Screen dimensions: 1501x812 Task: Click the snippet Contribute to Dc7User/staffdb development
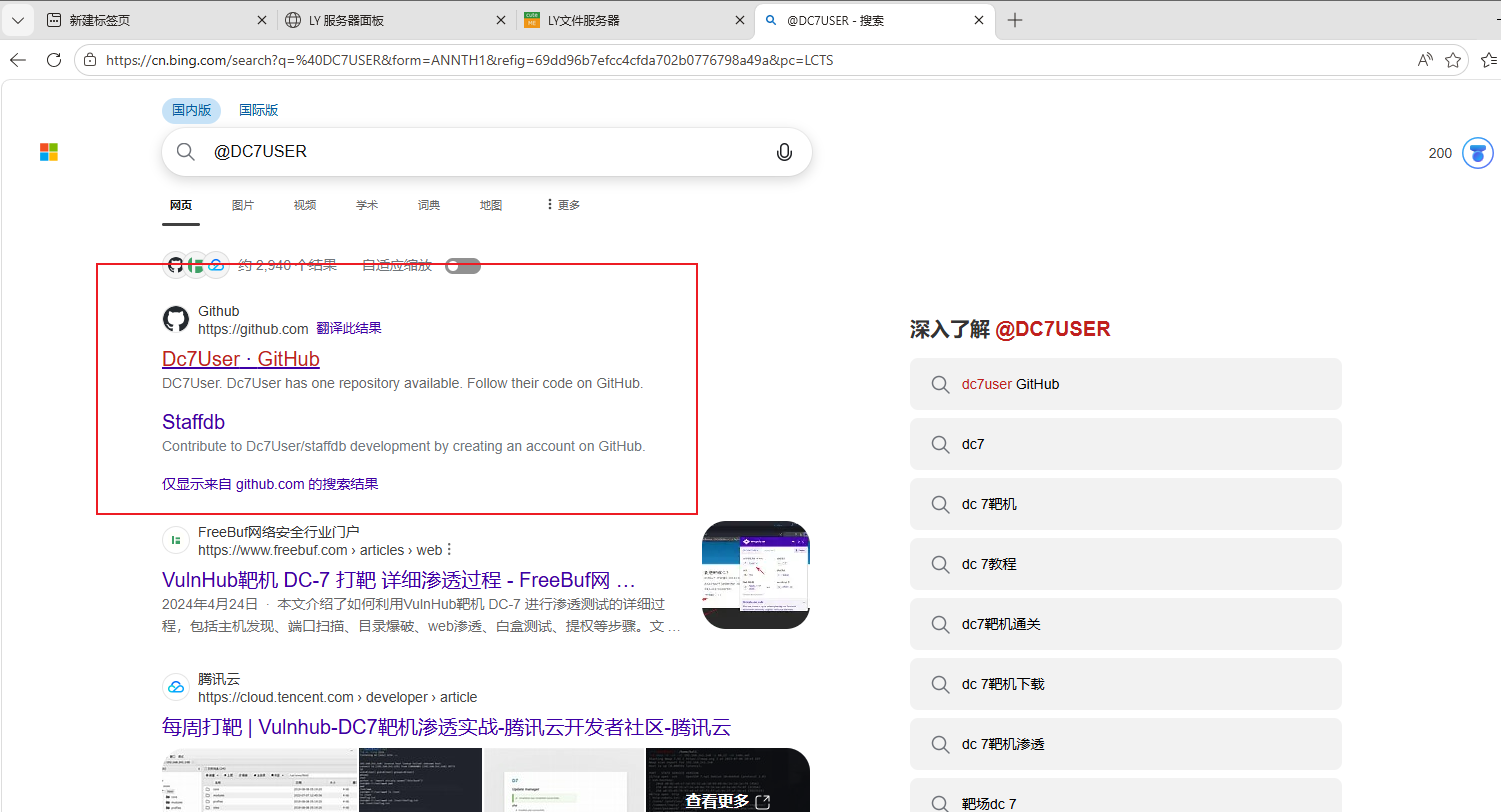pyautogui.click(x=404, y=446)
